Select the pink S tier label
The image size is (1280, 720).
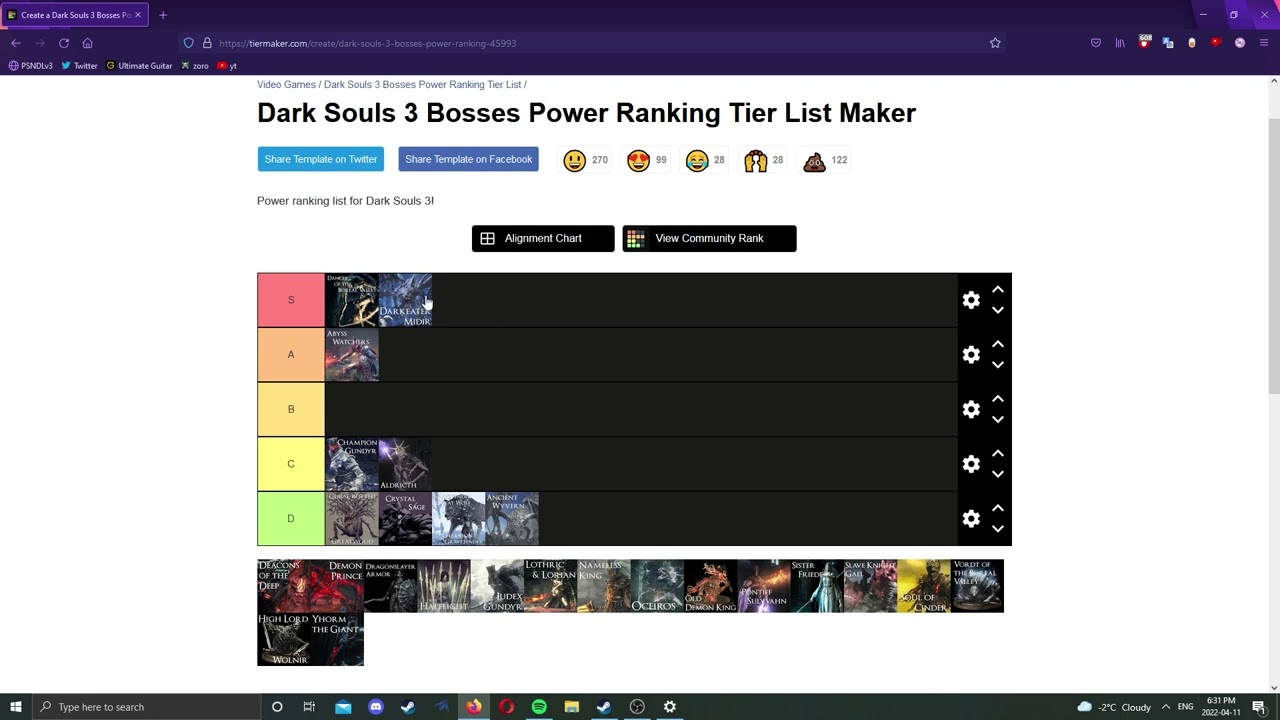[291, 300]
